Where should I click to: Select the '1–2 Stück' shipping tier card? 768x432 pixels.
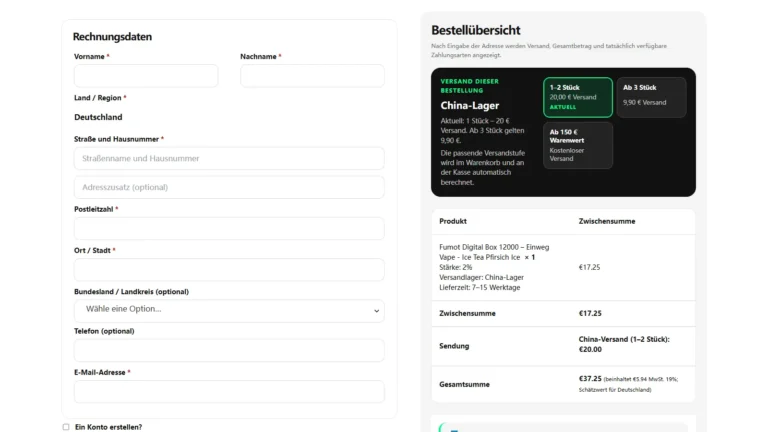tap(578, 97)
